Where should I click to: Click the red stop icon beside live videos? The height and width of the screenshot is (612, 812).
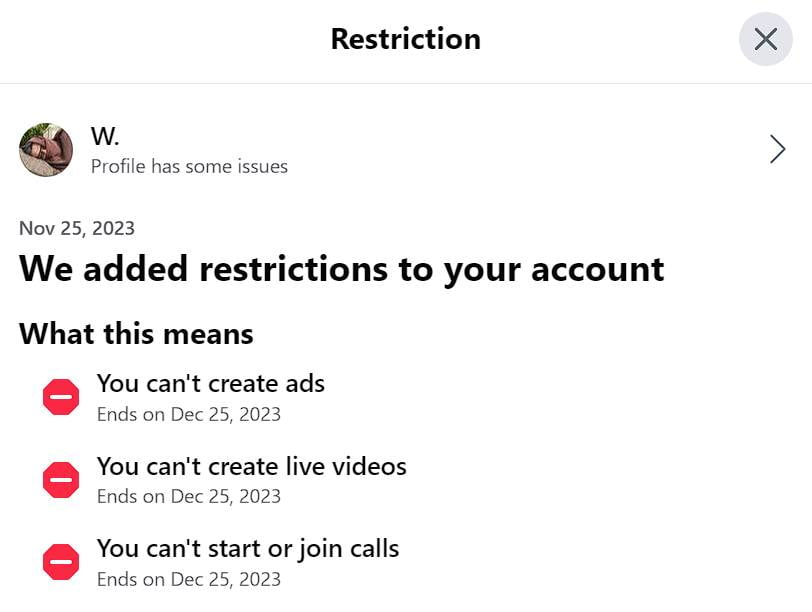[61, 480]
